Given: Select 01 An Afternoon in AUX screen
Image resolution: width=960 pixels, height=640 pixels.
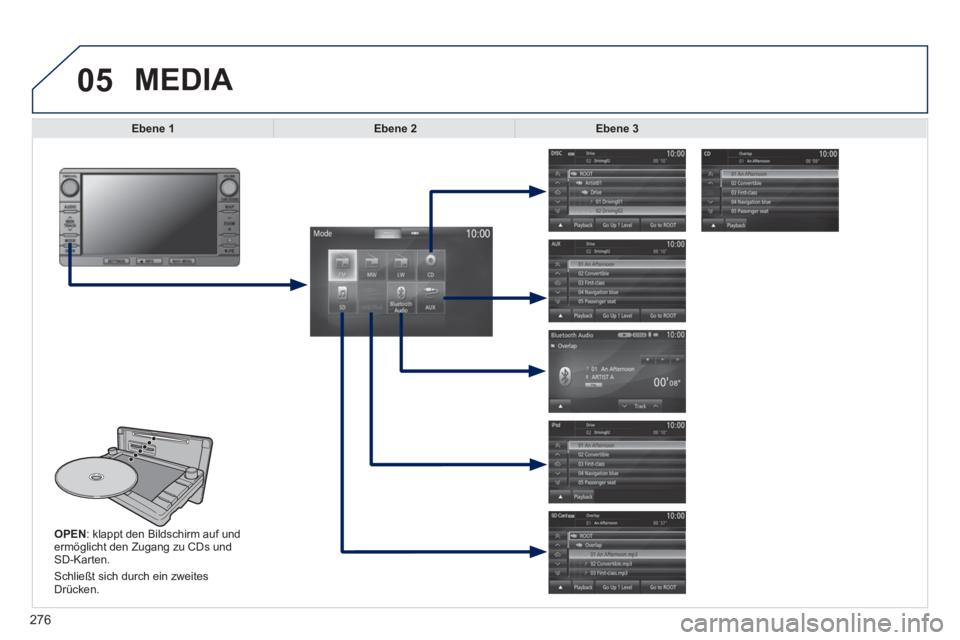Looking at the screenshot, I should click(x=627, y=264).
